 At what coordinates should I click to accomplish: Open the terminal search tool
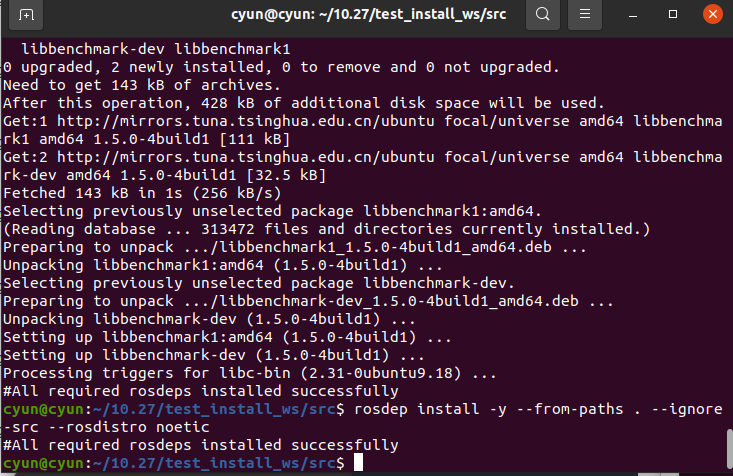click(x=543, y=14)
